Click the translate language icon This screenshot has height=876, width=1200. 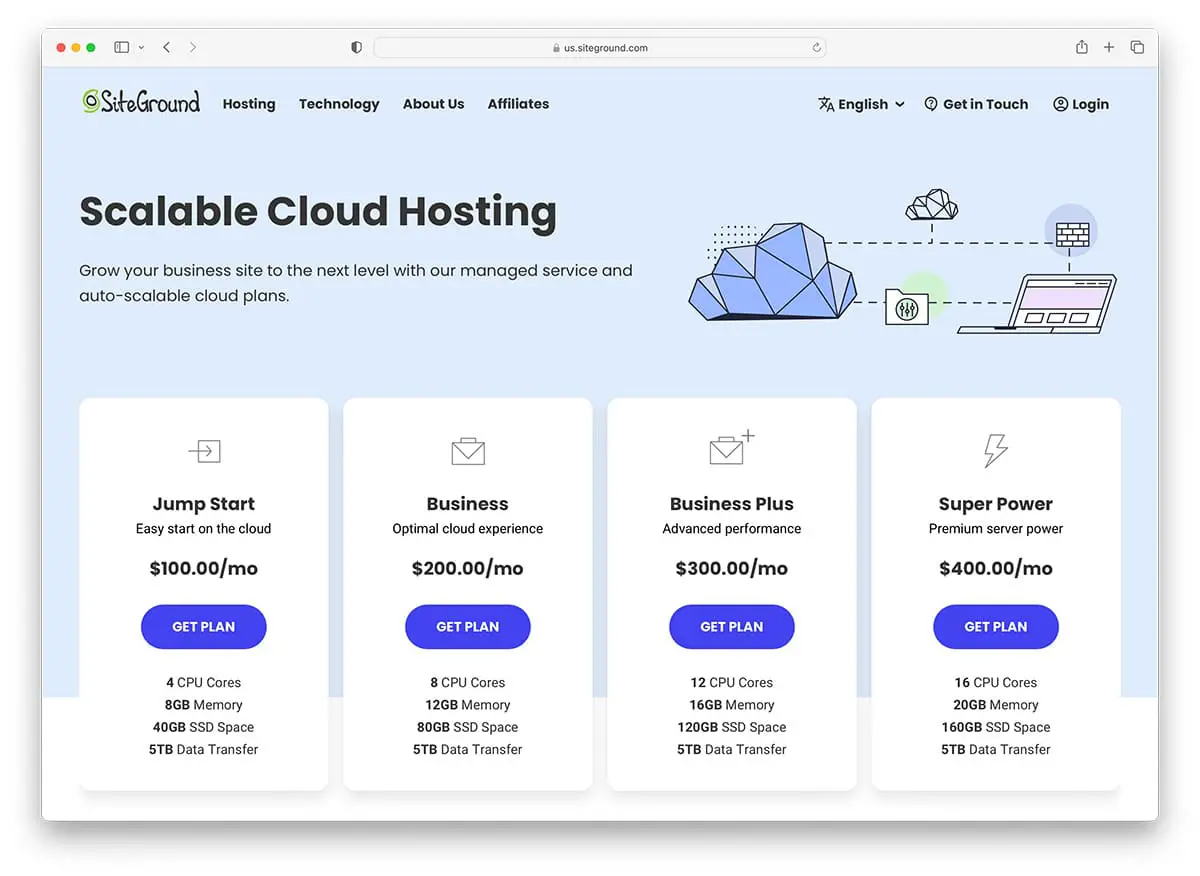826,104
